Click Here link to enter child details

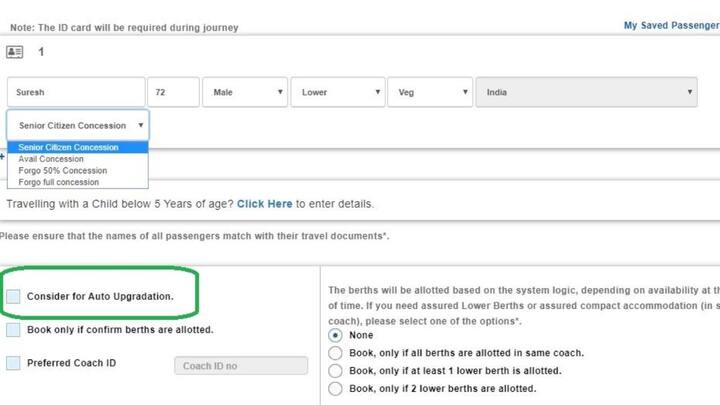(x=264, y=204)
